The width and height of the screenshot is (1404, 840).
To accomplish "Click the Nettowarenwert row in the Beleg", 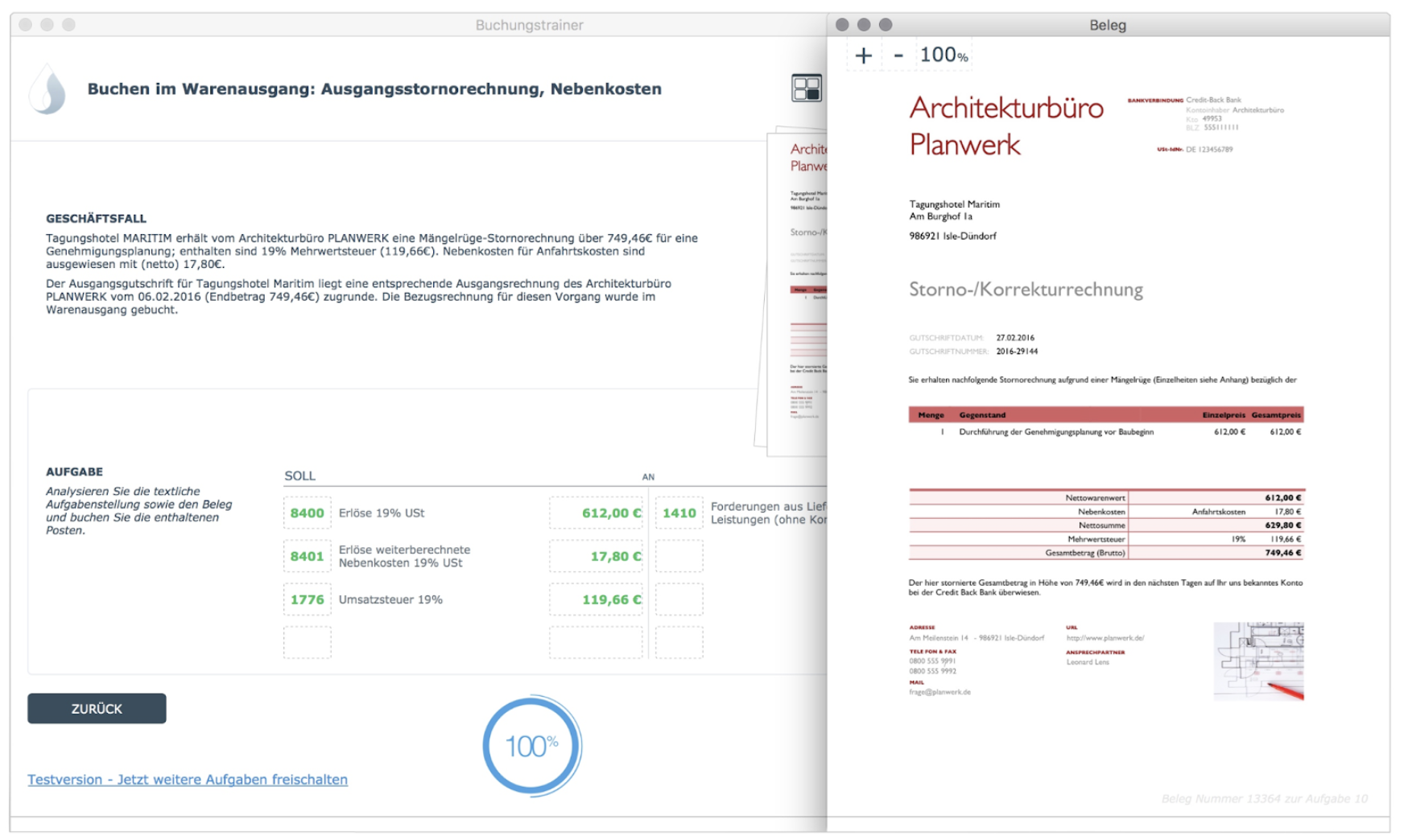I will pos(1107,498).
